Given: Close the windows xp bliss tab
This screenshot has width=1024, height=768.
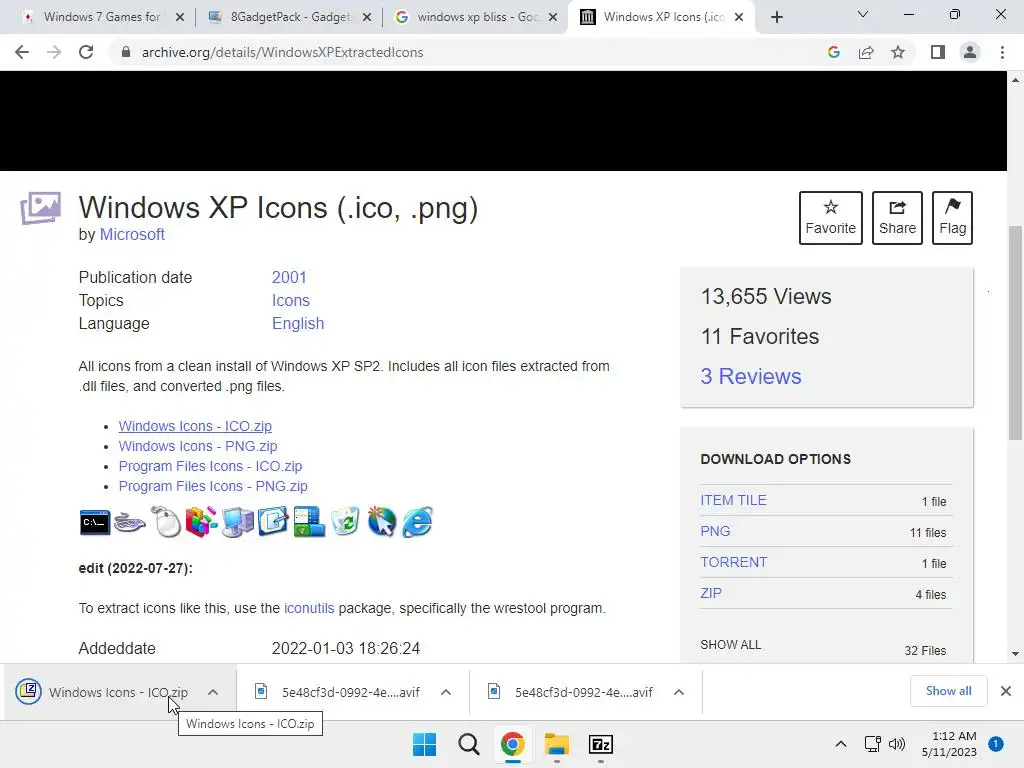Looking at the screenshot, I should coord(553,18).
